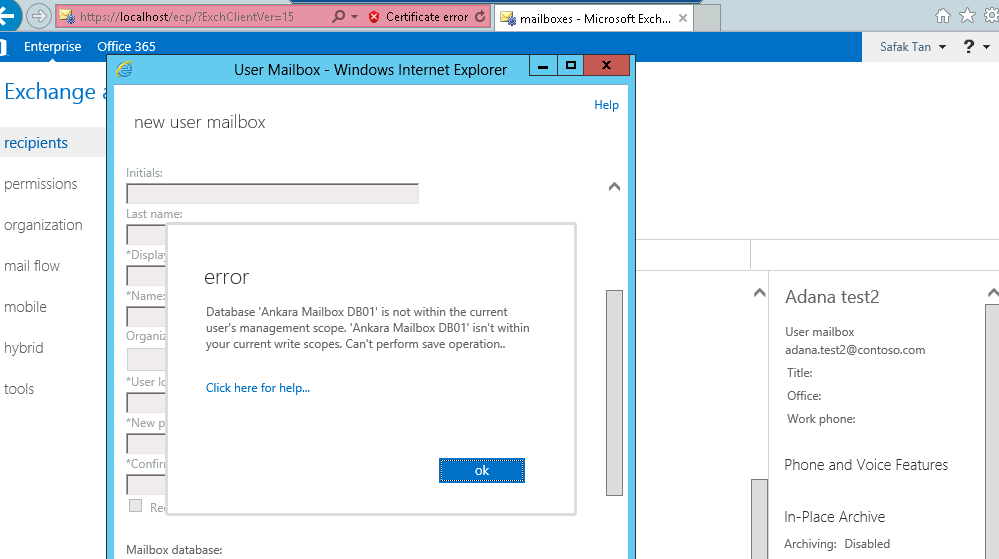
Task: Close the User Mailbox popup window
Action: coord(607,66)
